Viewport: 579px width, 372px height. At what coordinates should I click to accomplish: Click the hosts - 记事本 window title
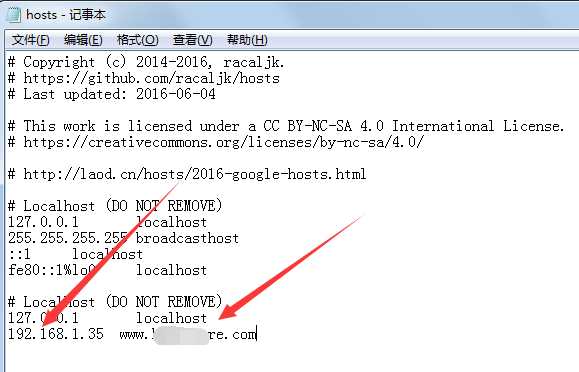[x=66, y=15]
